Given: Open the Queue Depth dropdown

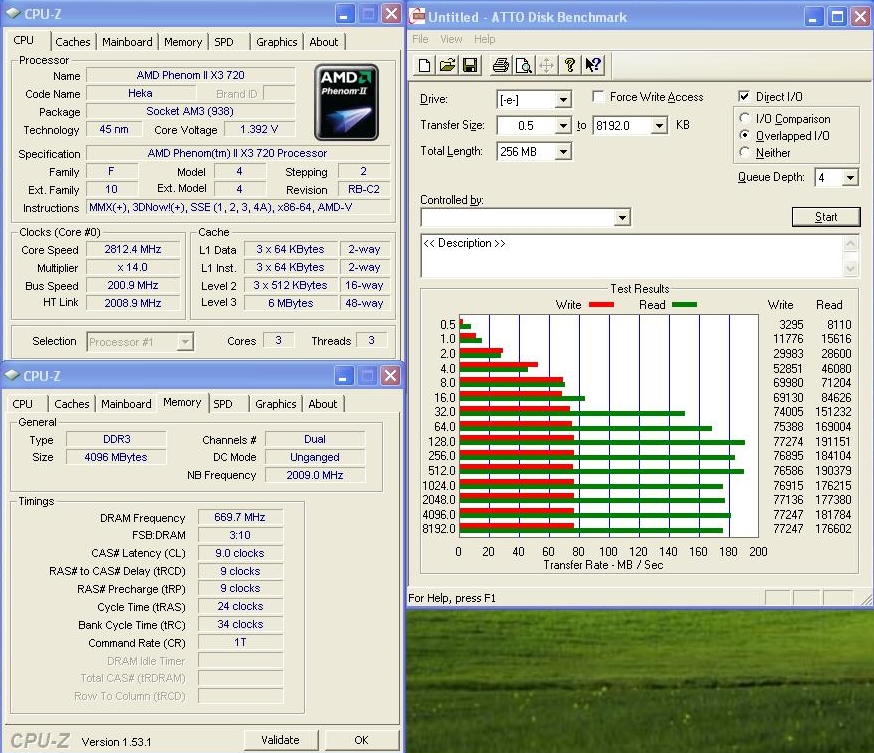Looking at the screenshot, I should [x=849, y=178].
